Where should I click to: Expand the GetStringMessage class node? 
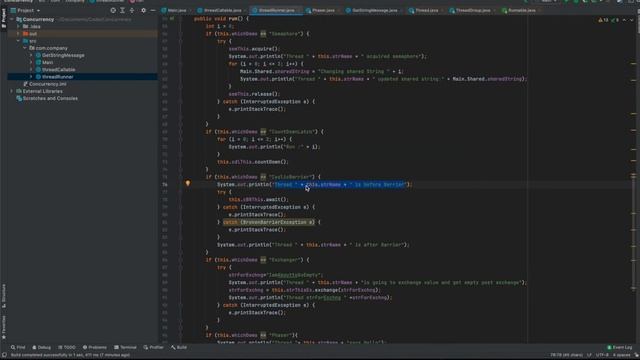(31, 56)
